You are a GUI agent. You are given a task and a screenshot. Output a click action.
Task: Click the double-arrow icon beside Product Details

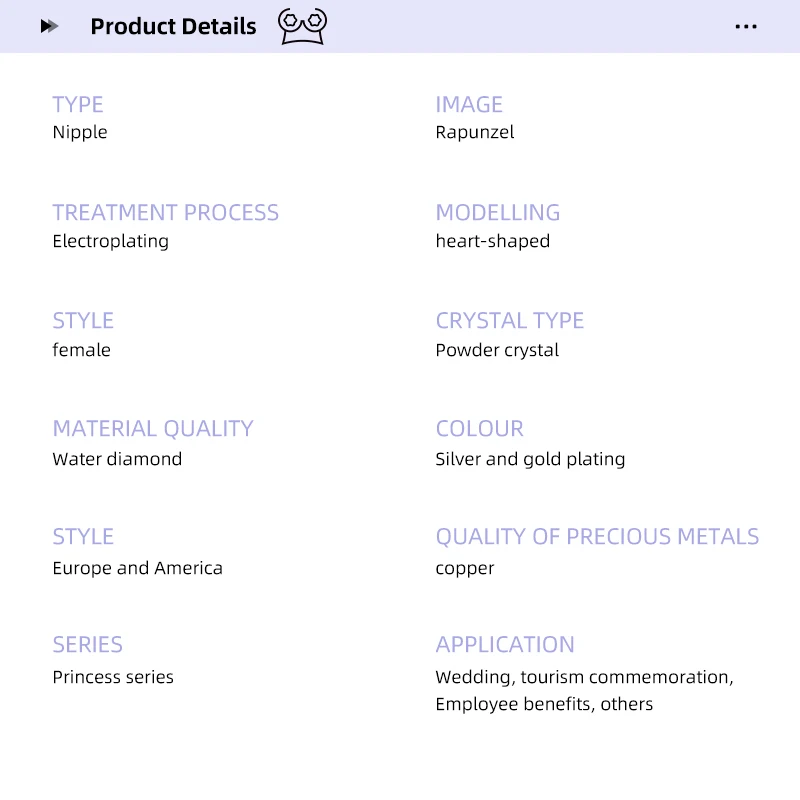tap(50, 27)
